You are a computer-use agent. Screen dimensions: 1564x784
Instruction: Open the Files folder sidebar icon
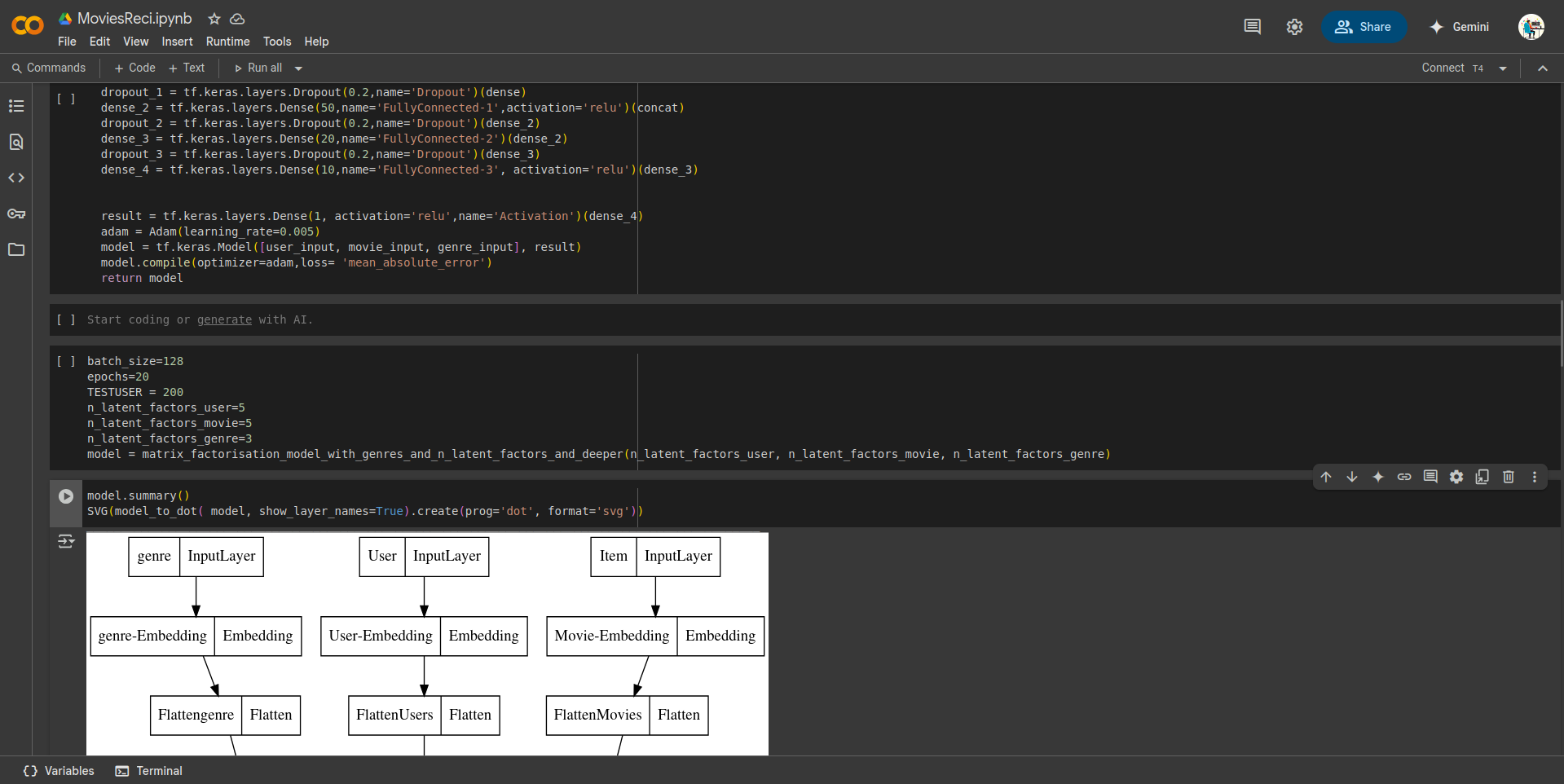[x=16, y=249]
